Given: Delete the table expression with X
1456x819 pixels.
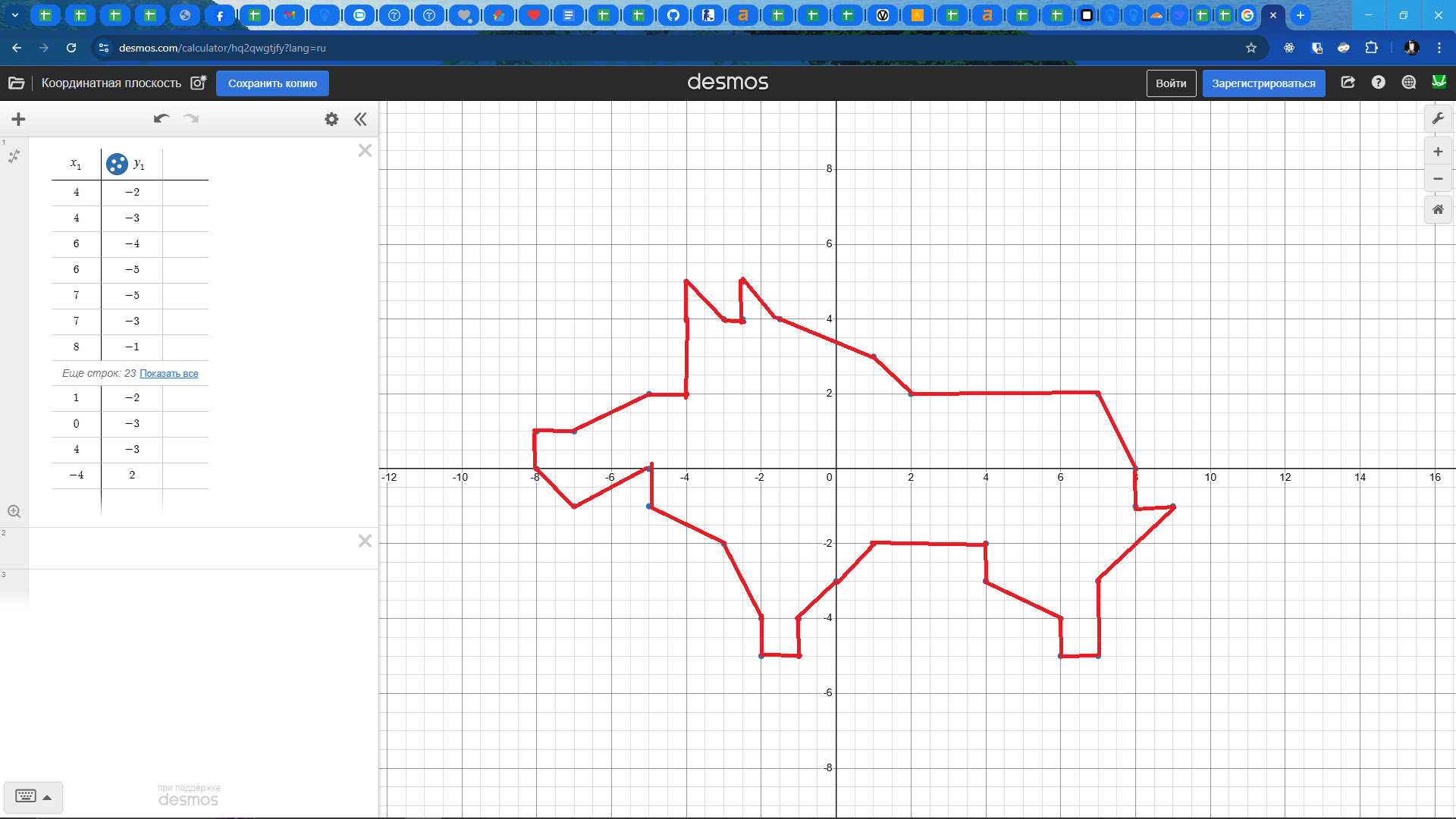Looking at the screenshot, I should pos(365,150).
